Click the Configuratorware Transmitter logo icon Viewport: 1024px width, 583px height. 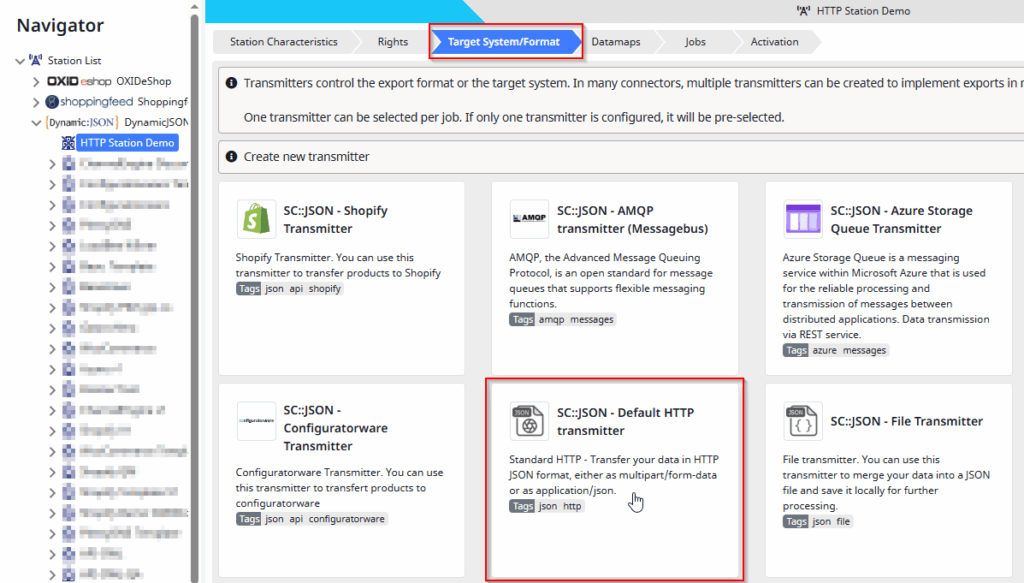257,422
